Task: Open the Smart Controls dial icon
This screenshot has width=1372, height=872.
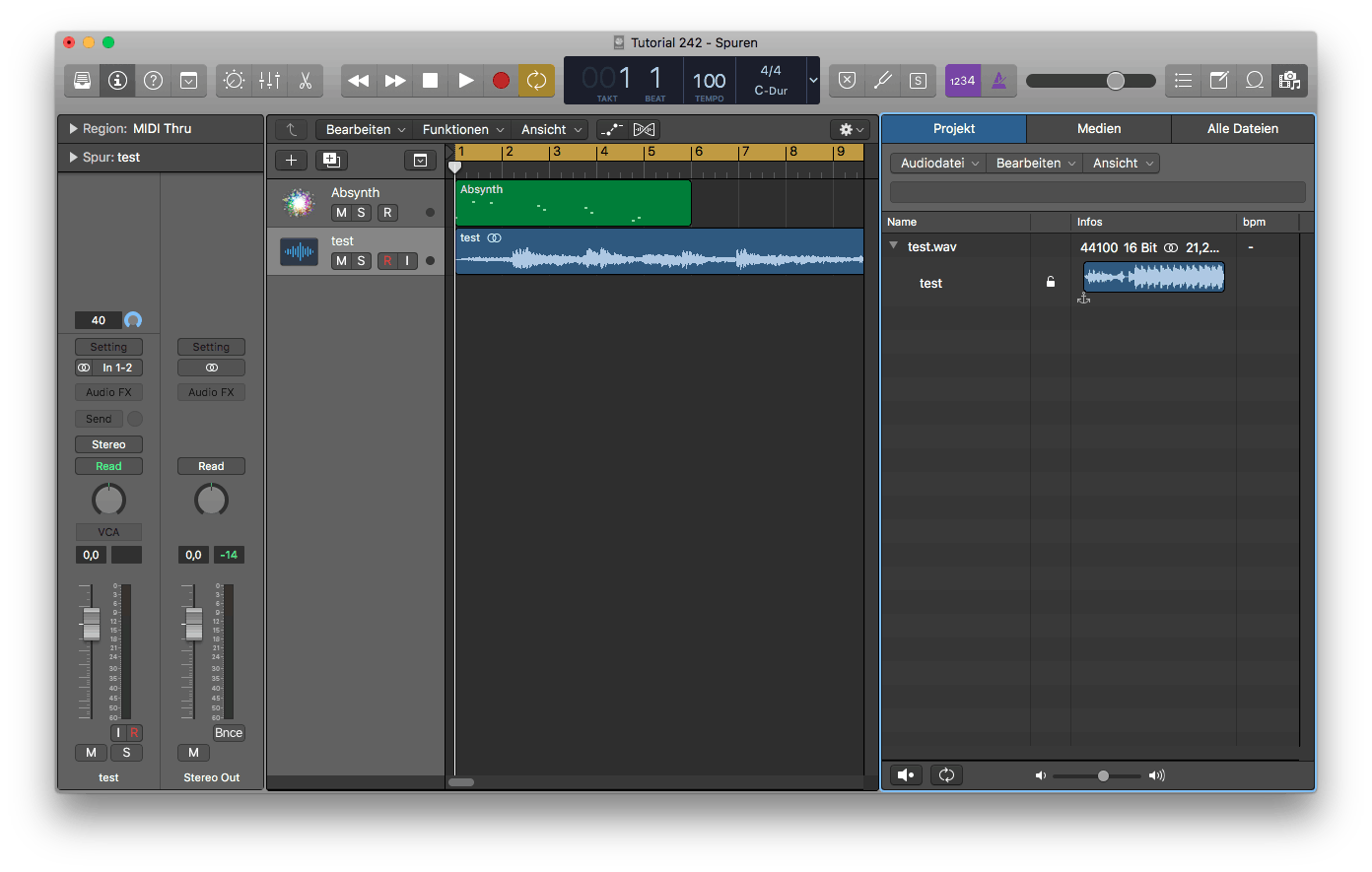Action: tap(234, 81)
